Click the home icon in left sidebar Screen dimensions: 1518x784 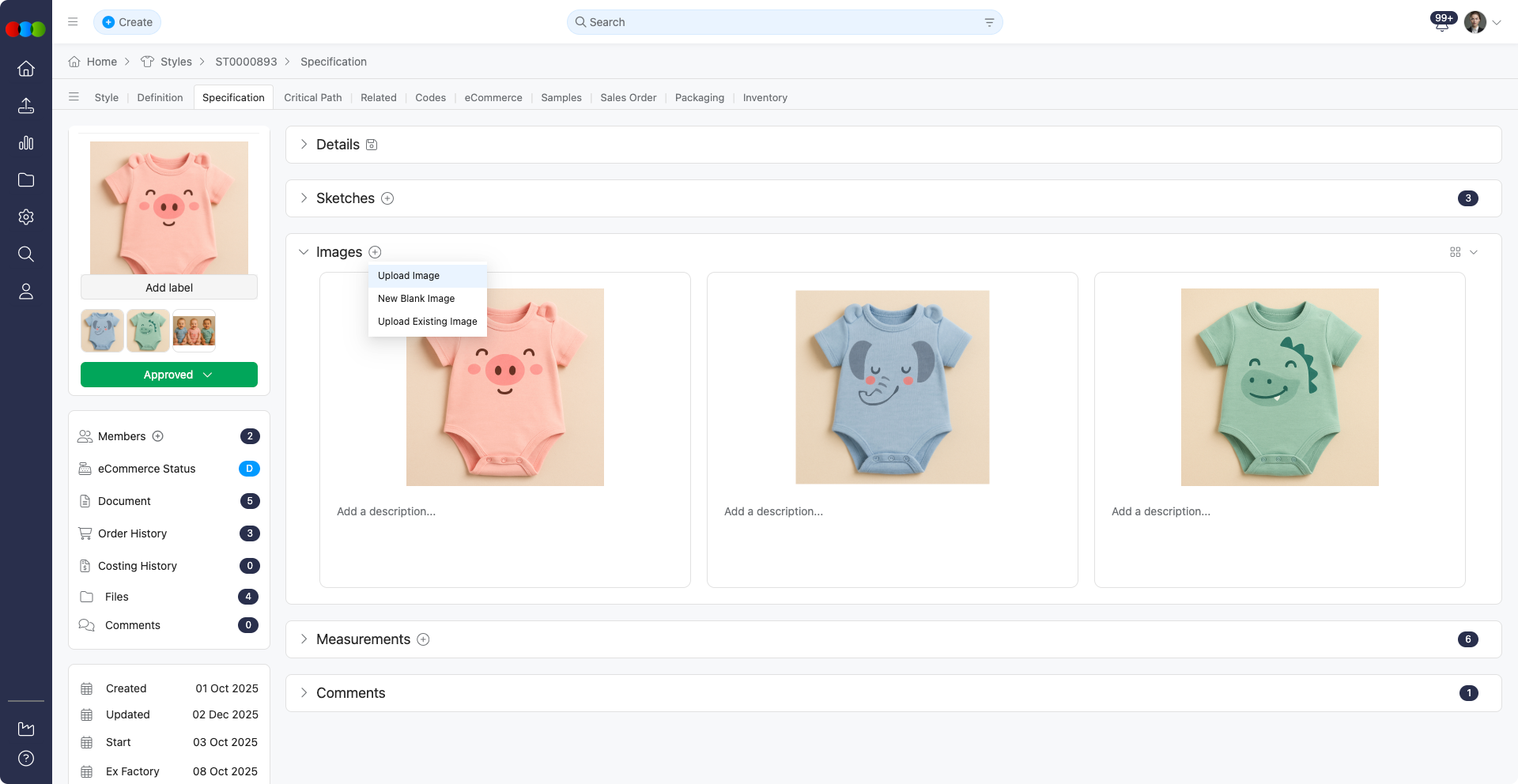pos(26,69)
